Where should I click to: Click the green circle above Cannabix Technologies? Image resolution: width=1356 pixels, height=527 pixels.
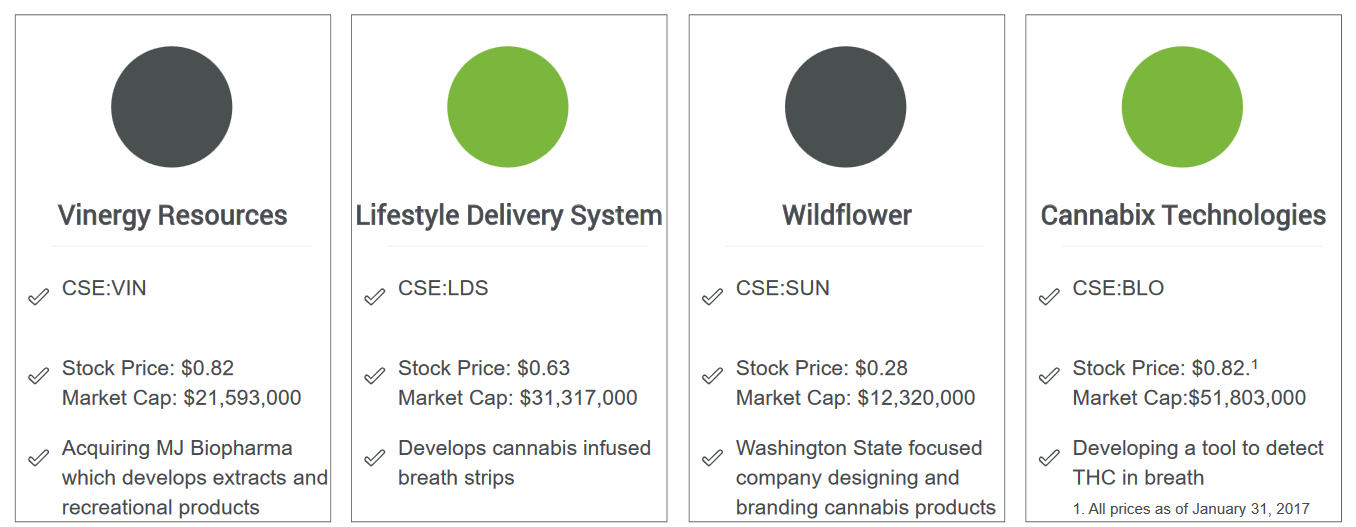tap(1182, 107)
